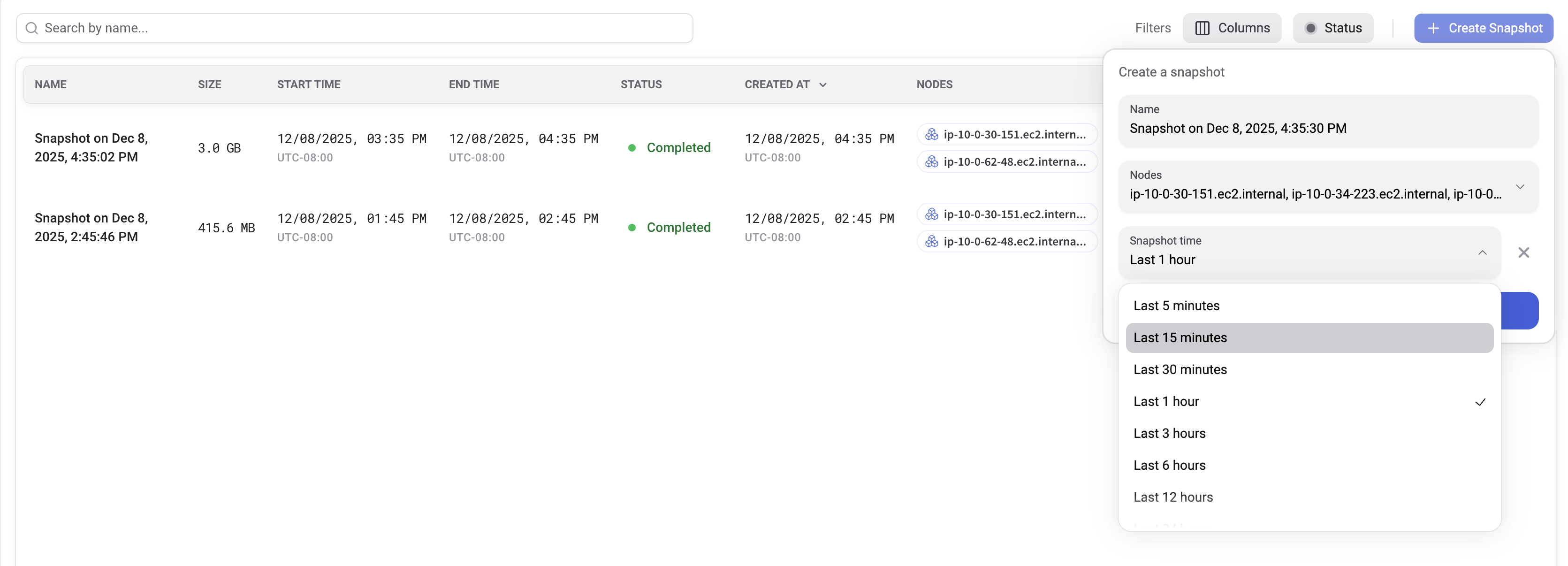Viewport: 1568px width, 566px height.
Task: Click the search magnifier icon
Action: [x=31, y=29]
